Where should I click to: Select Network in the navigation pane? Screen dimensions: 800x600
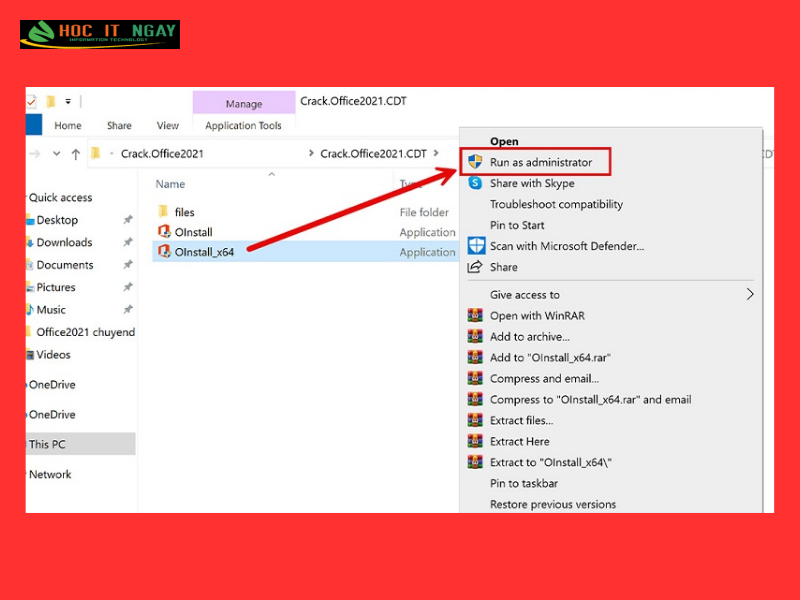coord(50,474)
